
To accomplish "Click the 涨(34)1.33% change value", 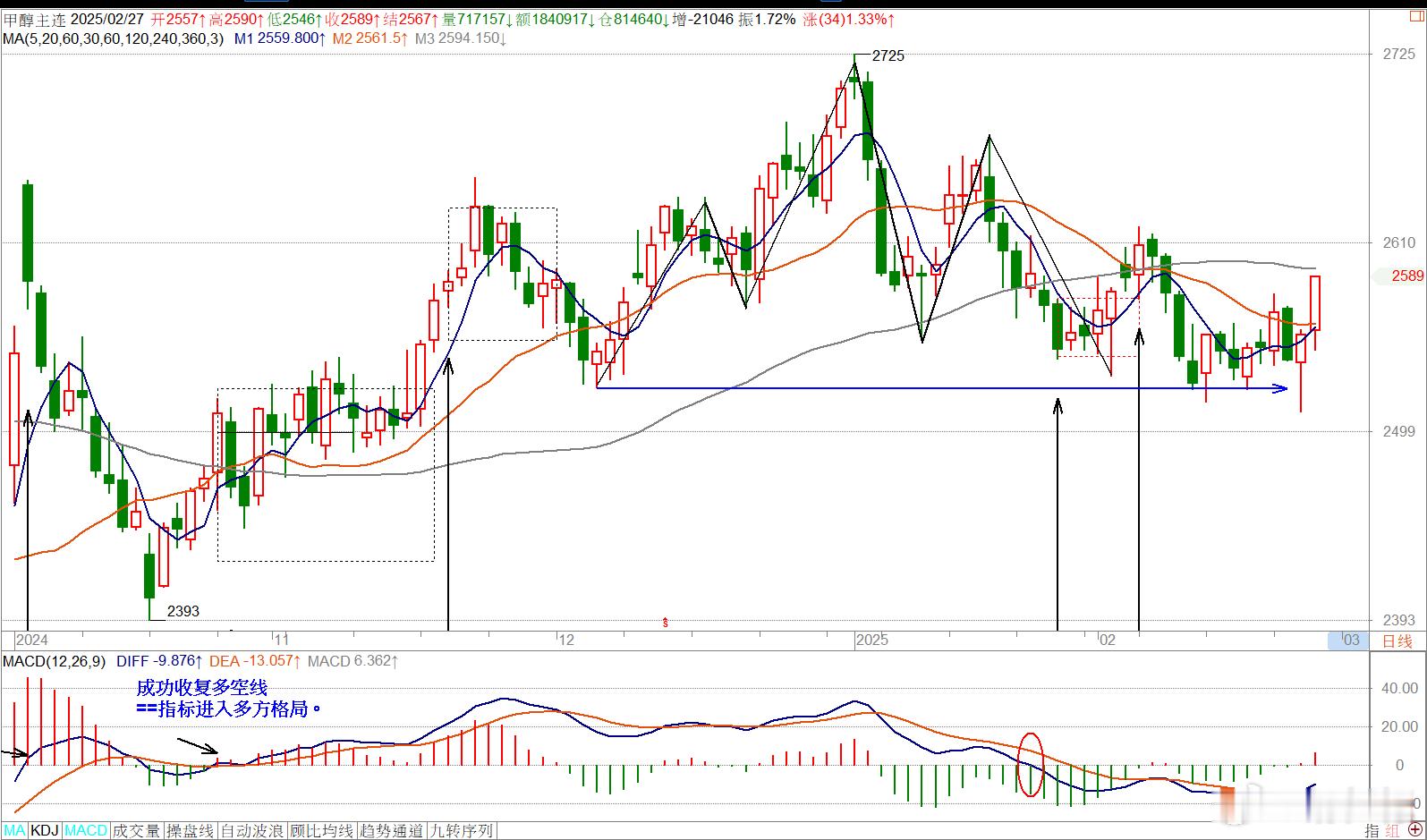I will click(x=848, y=19).
